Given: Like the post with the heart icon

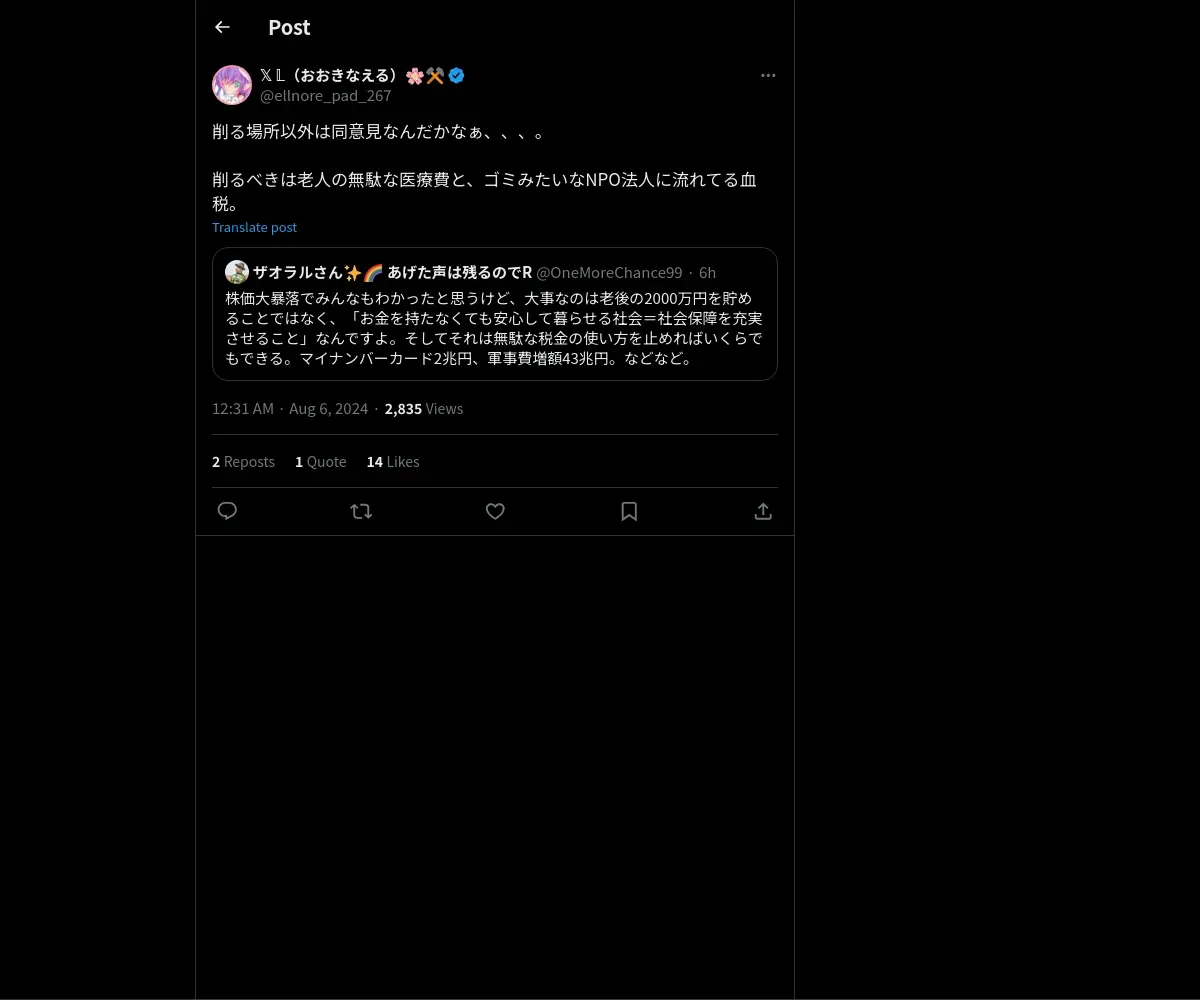Looking at the screenshot, I should point(495,511).
